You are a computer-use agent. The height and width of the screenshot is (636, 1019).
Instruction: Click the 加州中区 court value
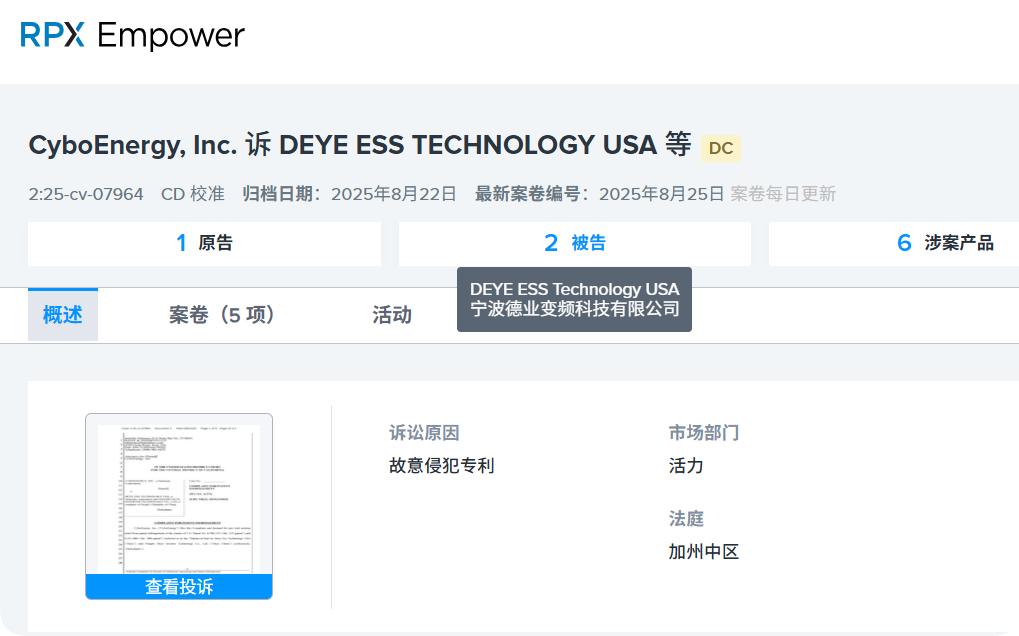[704, 552]
